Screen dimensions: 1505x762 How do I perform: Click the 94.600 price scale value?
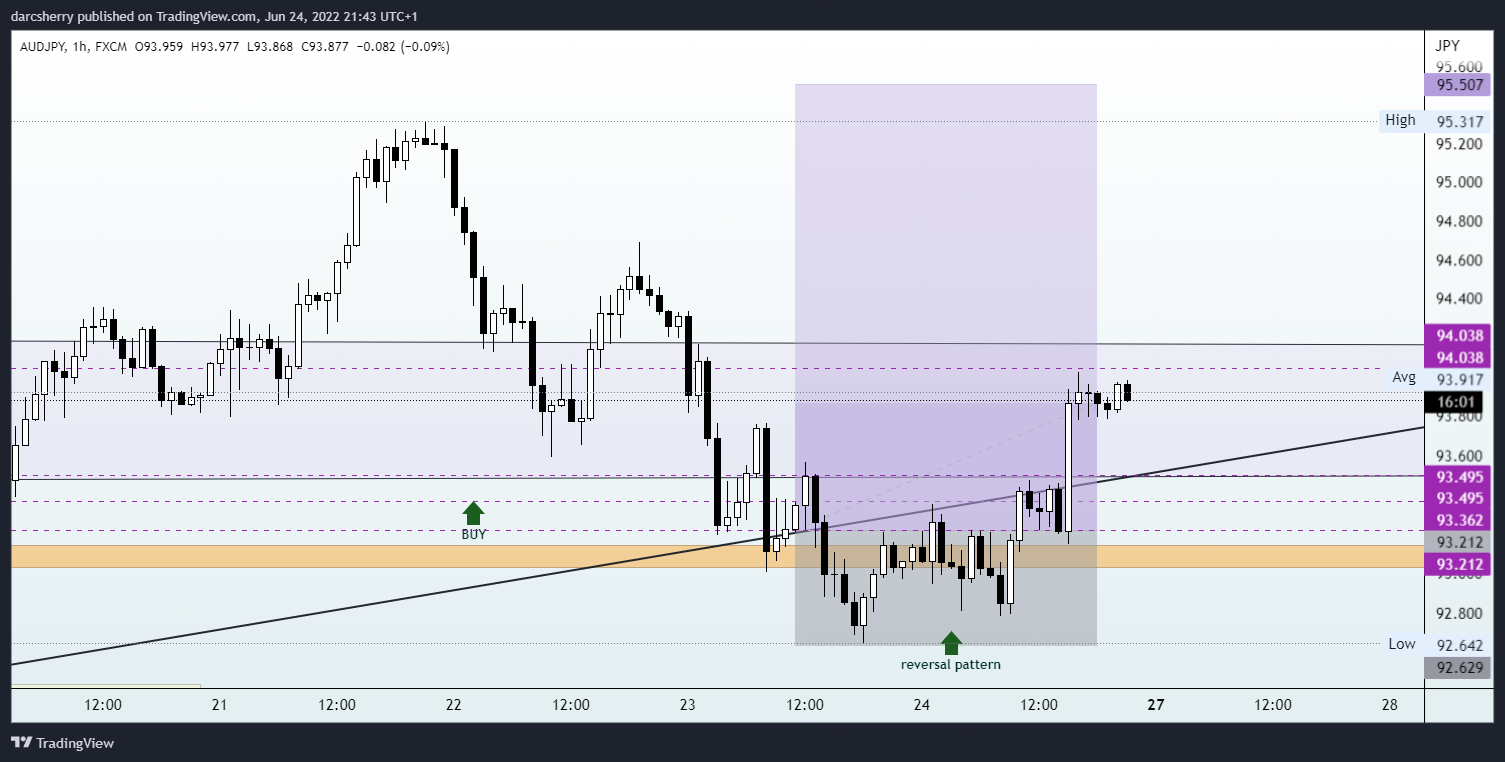point(1458,260)
